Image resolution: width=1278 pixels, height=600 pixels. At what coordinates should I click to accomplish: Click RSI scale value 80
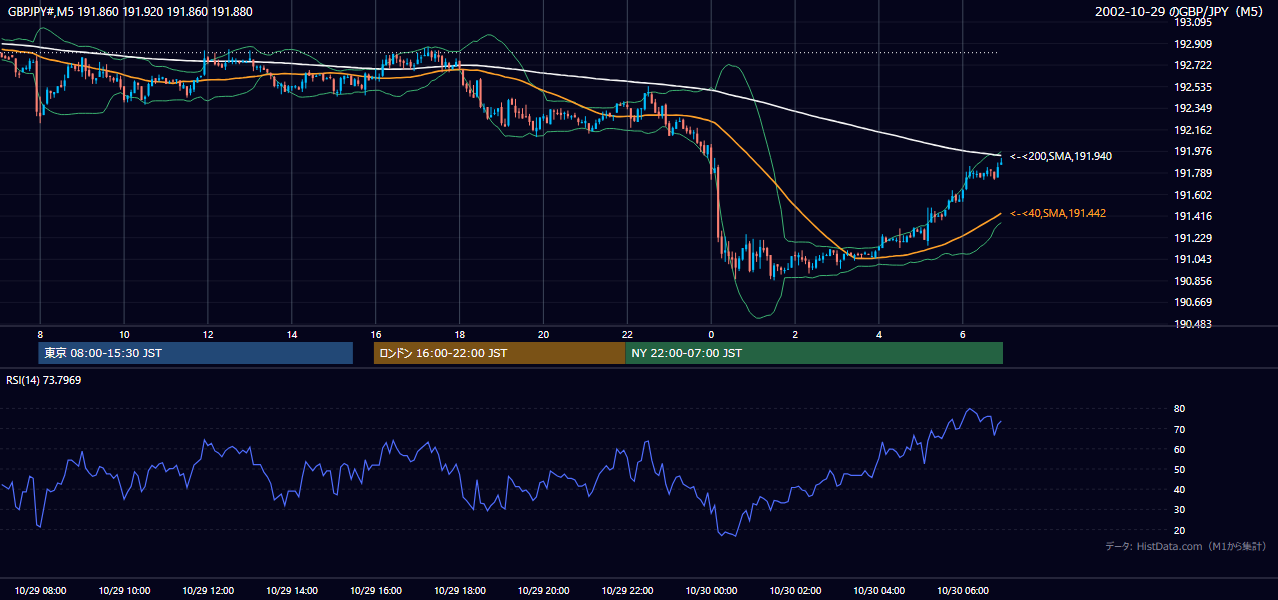(x=1180, y=409)
